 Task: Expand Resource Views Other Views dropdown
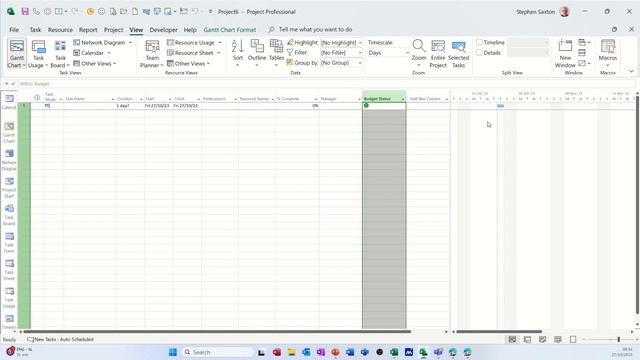[189, 63]
